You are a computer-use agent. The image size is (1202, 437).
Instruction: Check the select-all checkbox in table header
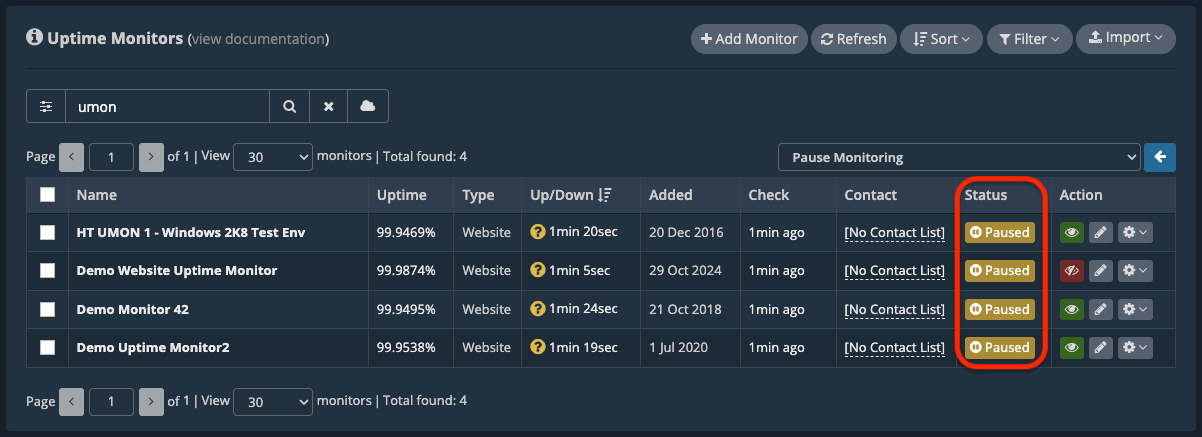tap(47, 195)
